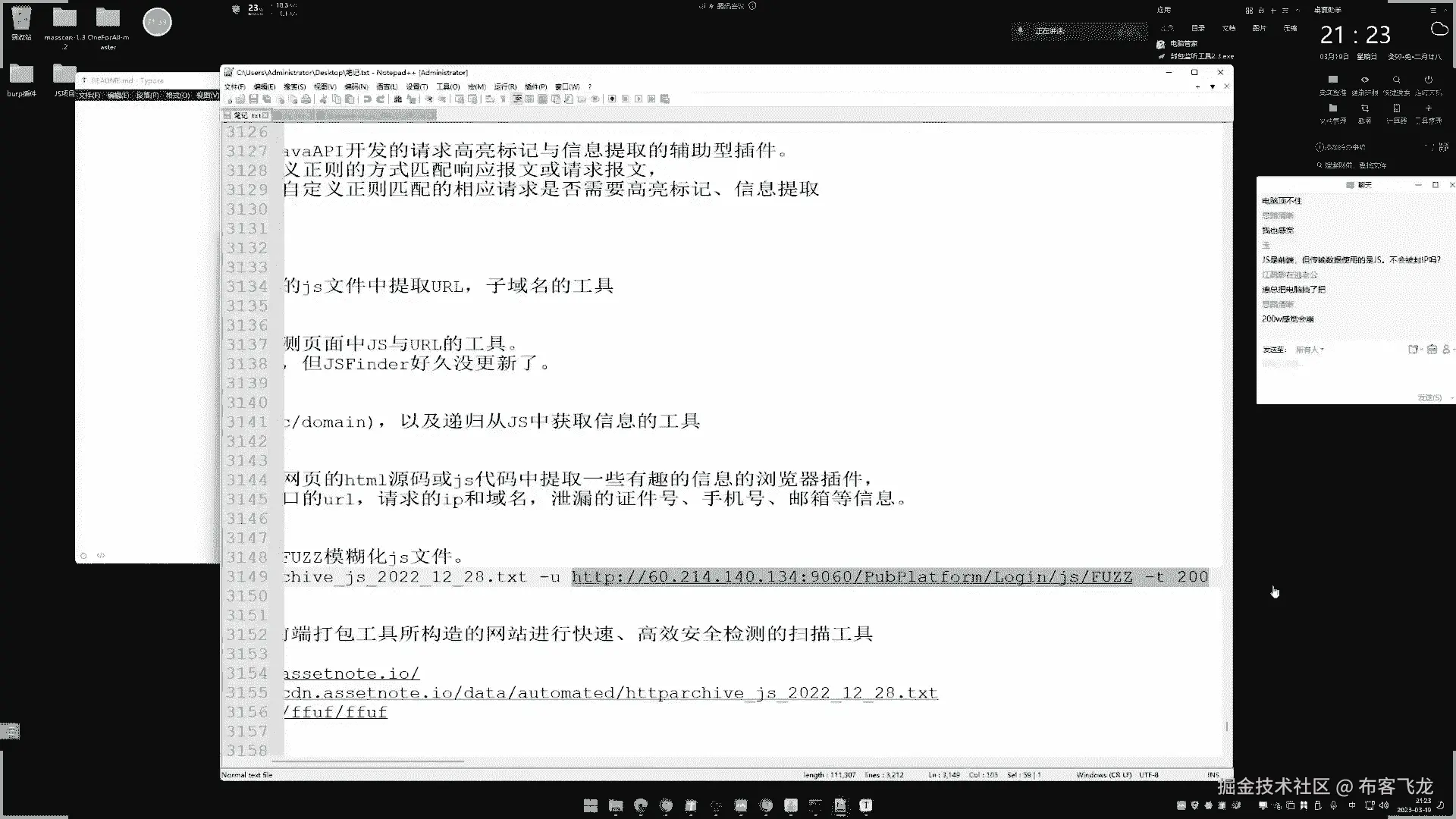
Task: Open the 文件(F) menu in Notepad++
Action: coord(234,86)
